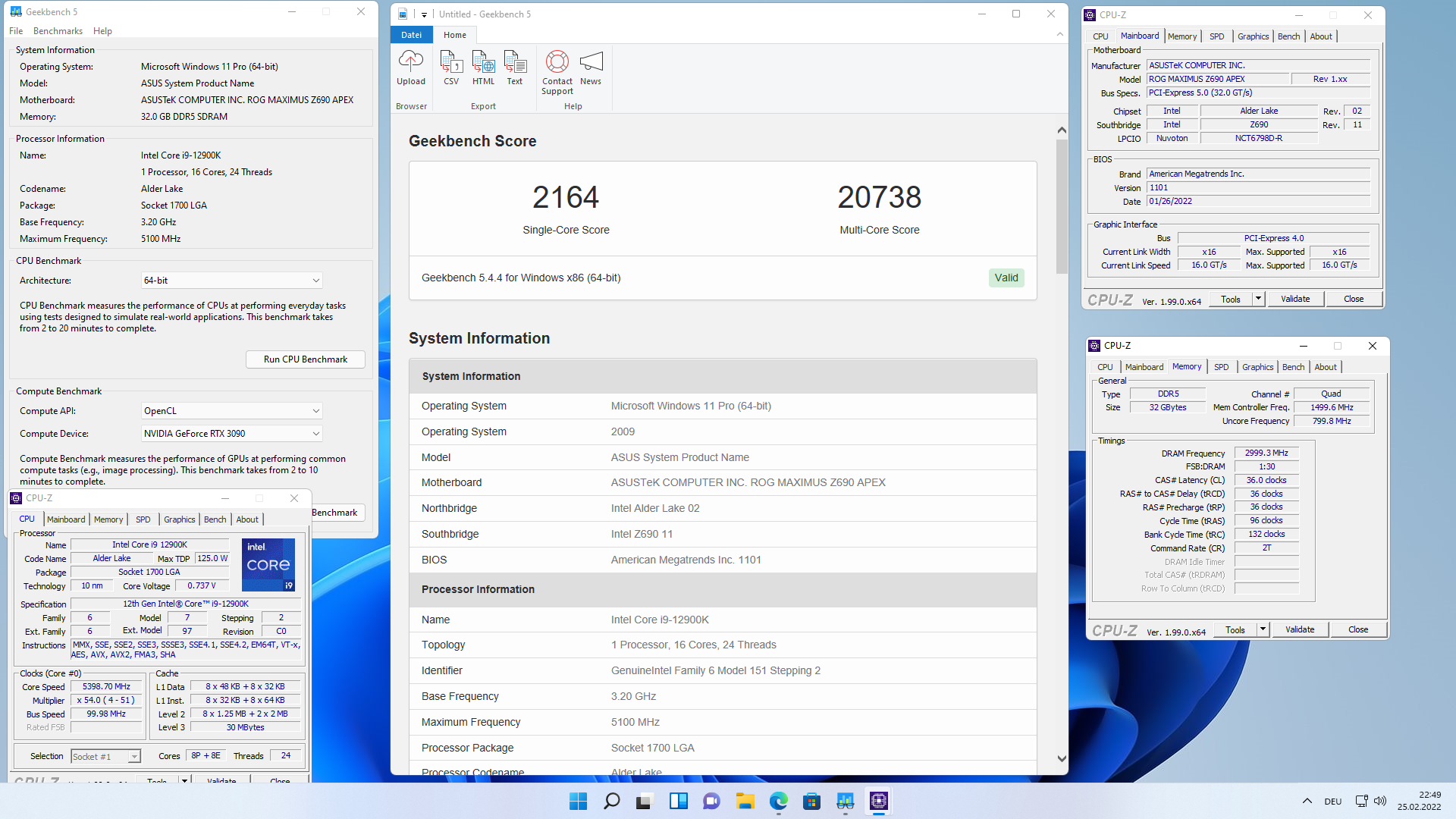The width and height of the screenshot is (1456, 819).
Task: Open Memory tab in bottom-left CPU-Z
Action: [108, 519]
